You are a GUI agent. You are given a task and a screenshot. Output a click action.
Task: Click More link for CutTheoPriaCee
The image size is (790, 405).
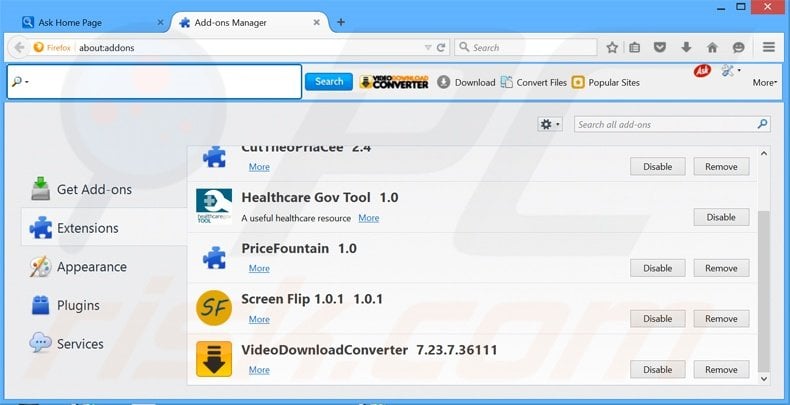tap(259, 167)
